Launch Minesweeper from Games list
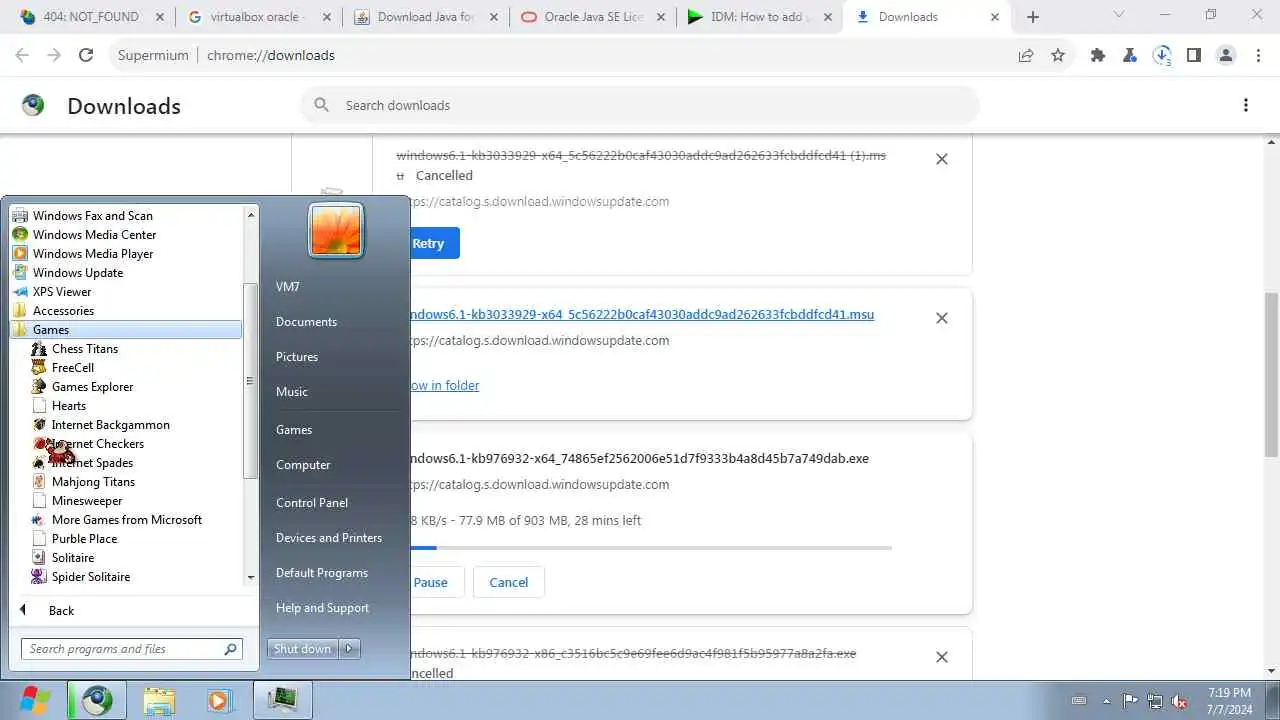Image resolution: width=1280 pixels, height=720 pixels. [x=87, y=501]
